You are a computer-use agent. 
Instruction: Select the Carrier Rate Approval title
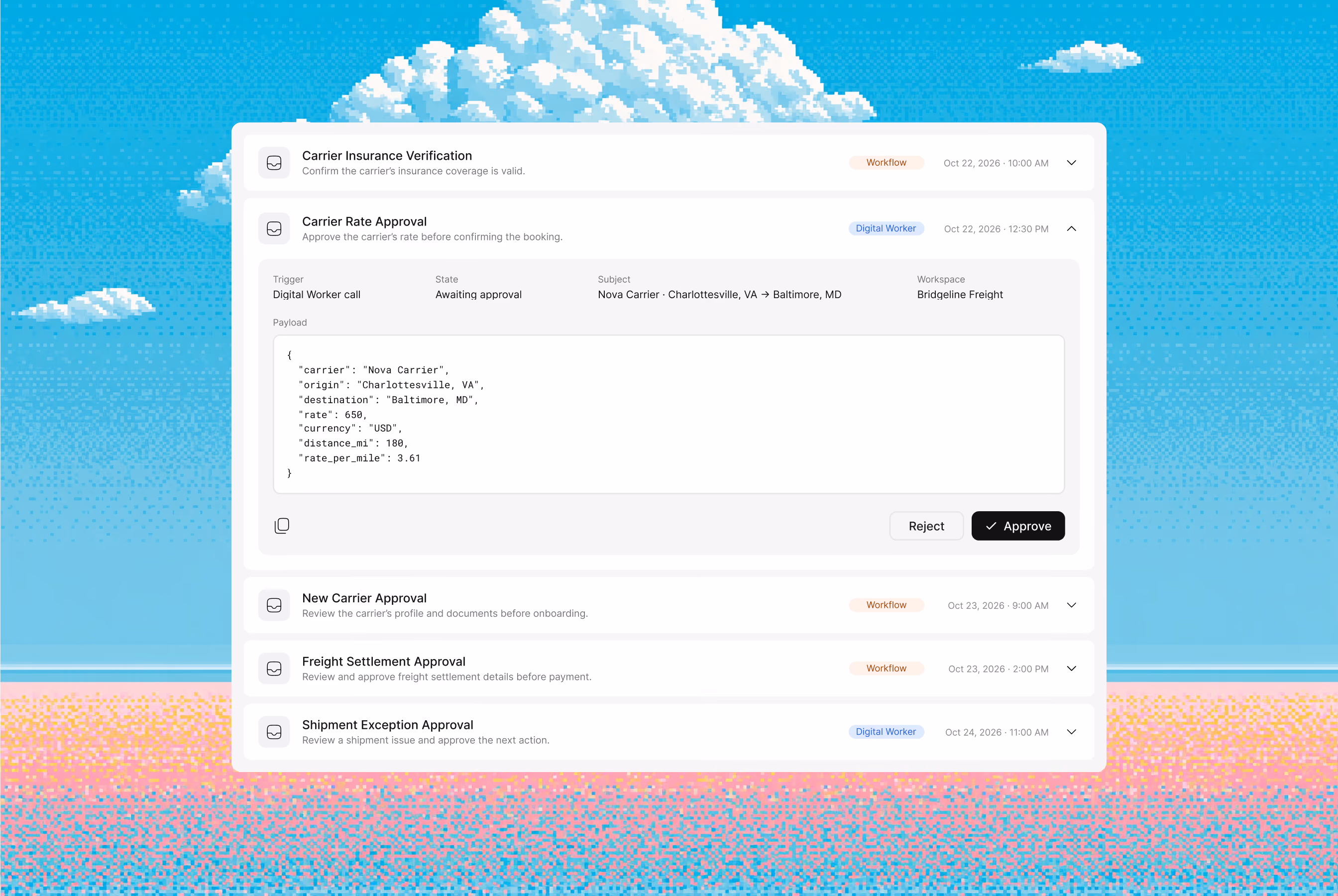pos(364,222)
